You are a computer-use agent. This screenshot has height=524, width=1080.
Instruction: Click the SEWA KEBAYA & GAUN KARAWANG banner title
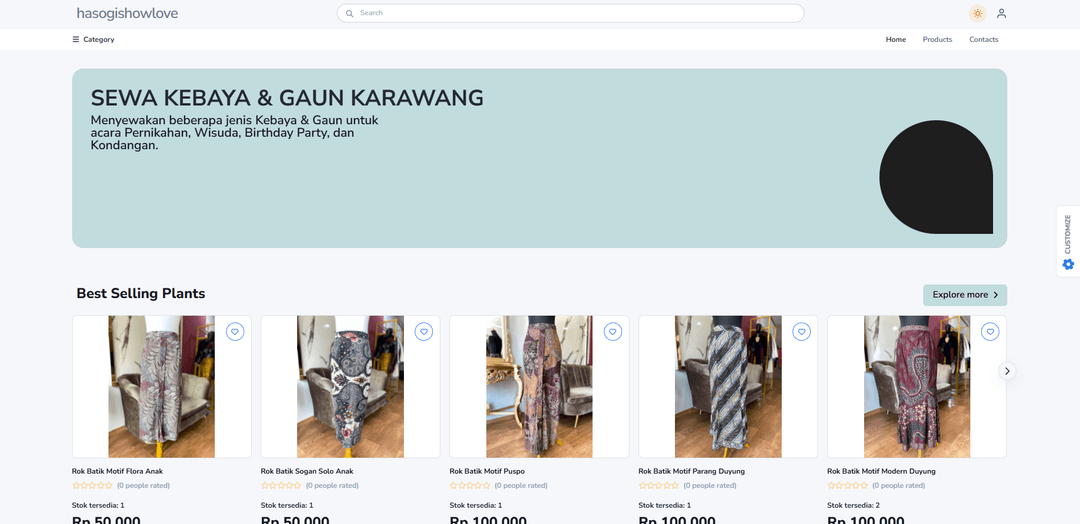click(287, 98)
